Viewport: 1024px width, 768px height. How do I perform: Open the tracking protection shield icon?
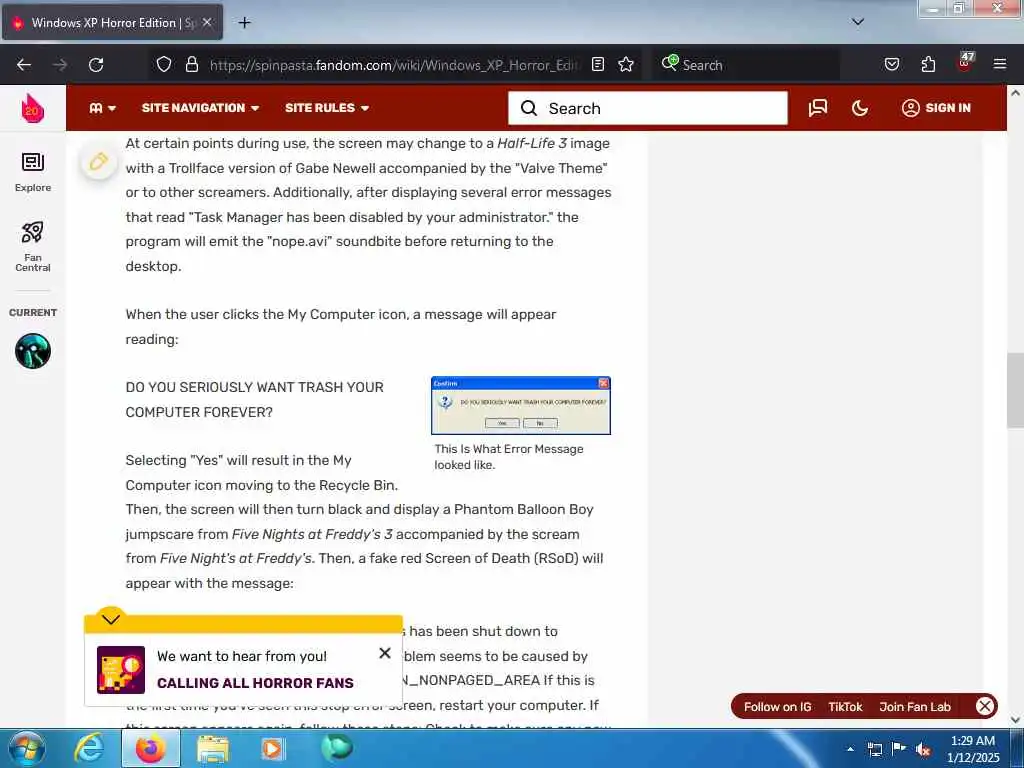pos(164,64)
